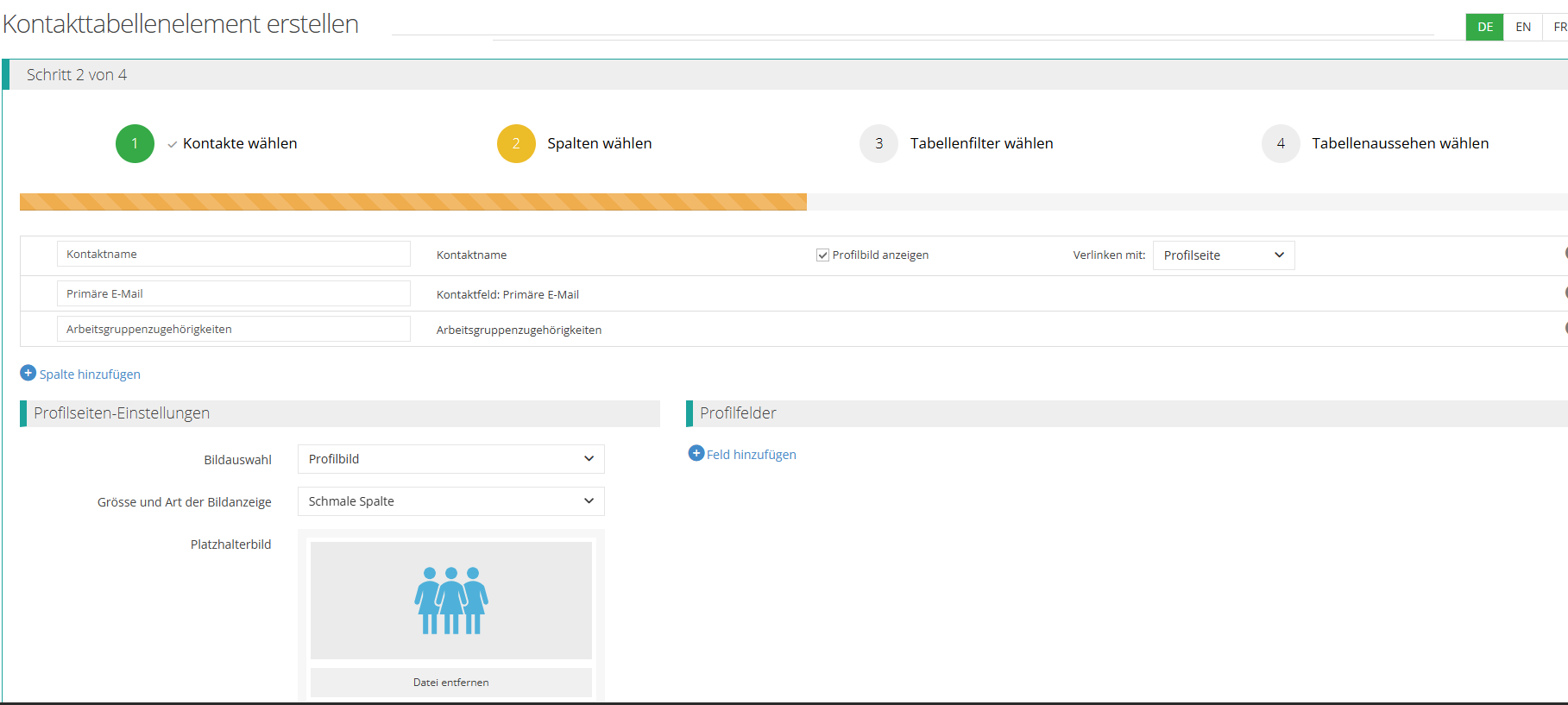1568x705 pixels.
Task: Click the Primäre E-Mail column title field
Action: tap(234, 293)
